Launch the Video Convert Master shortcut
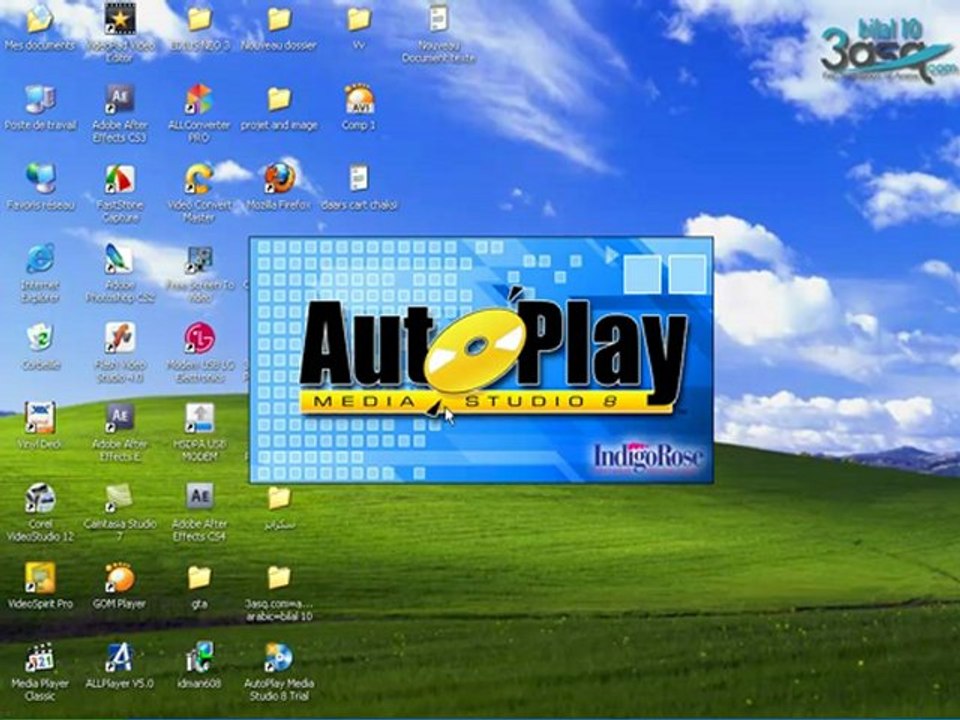The image size is (960, 720). [199, 179]
